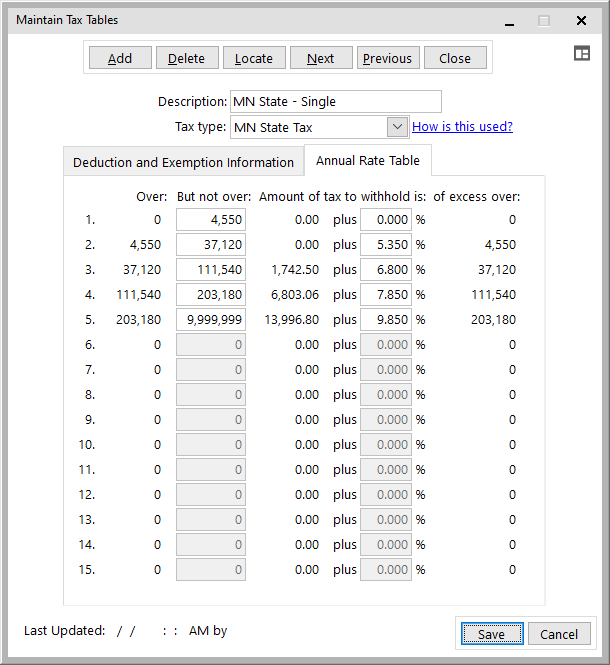Click the Add button
The height and width of the screenshot is (665, 610).
(120, 58)
